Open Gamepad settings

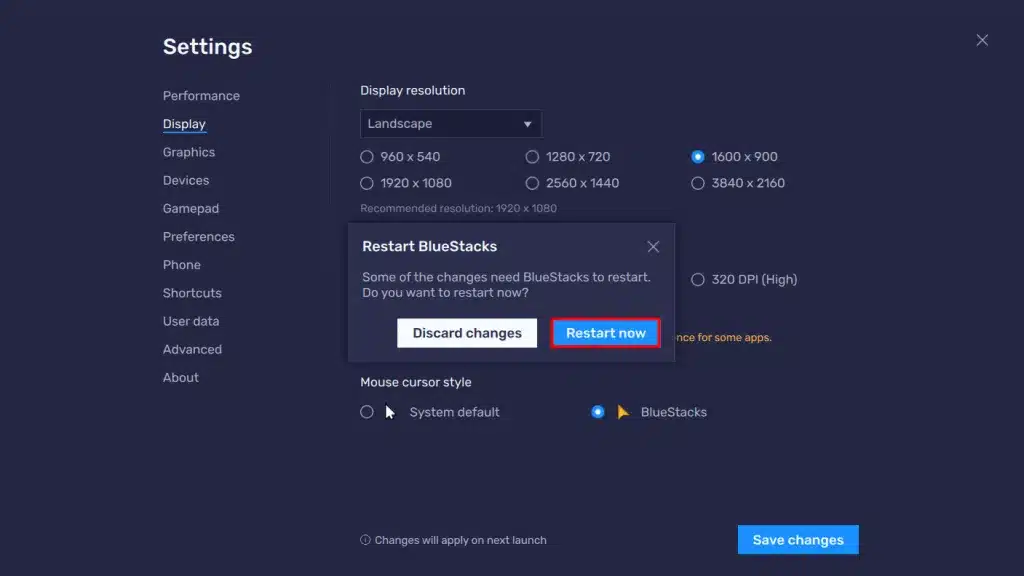191,208
